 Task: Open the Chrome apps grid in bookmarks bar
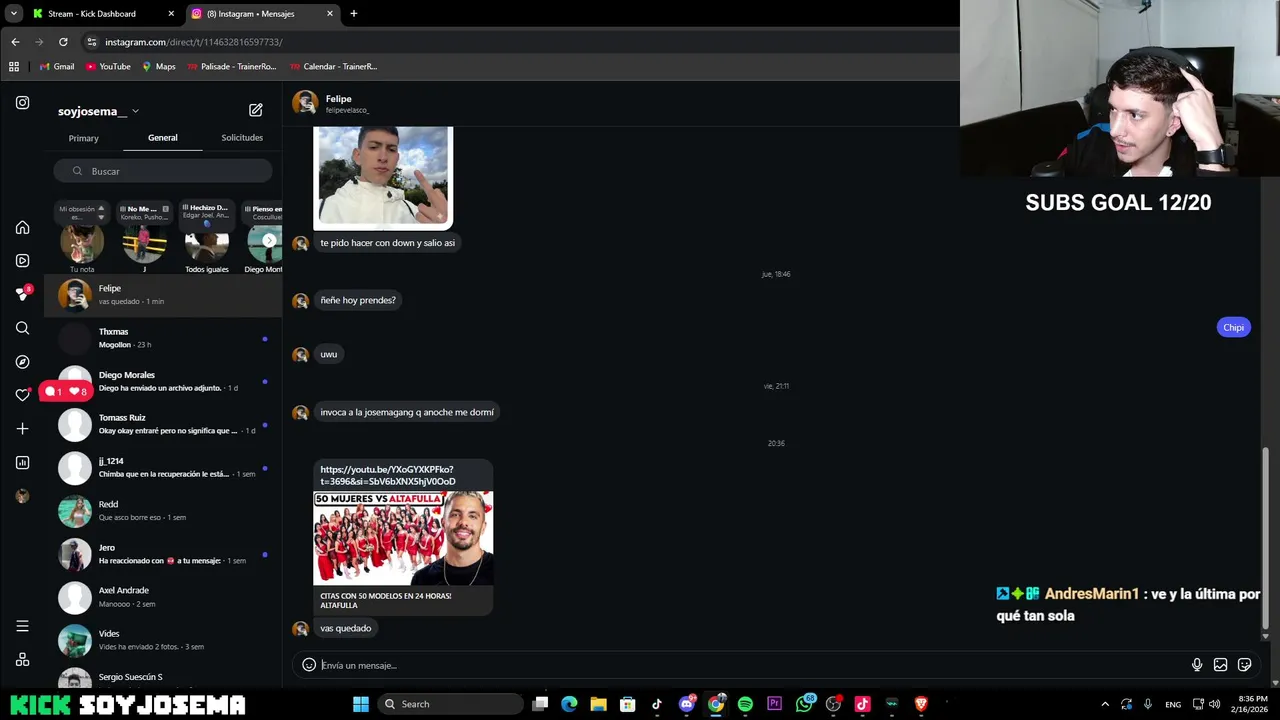click(x=14, y=67)
